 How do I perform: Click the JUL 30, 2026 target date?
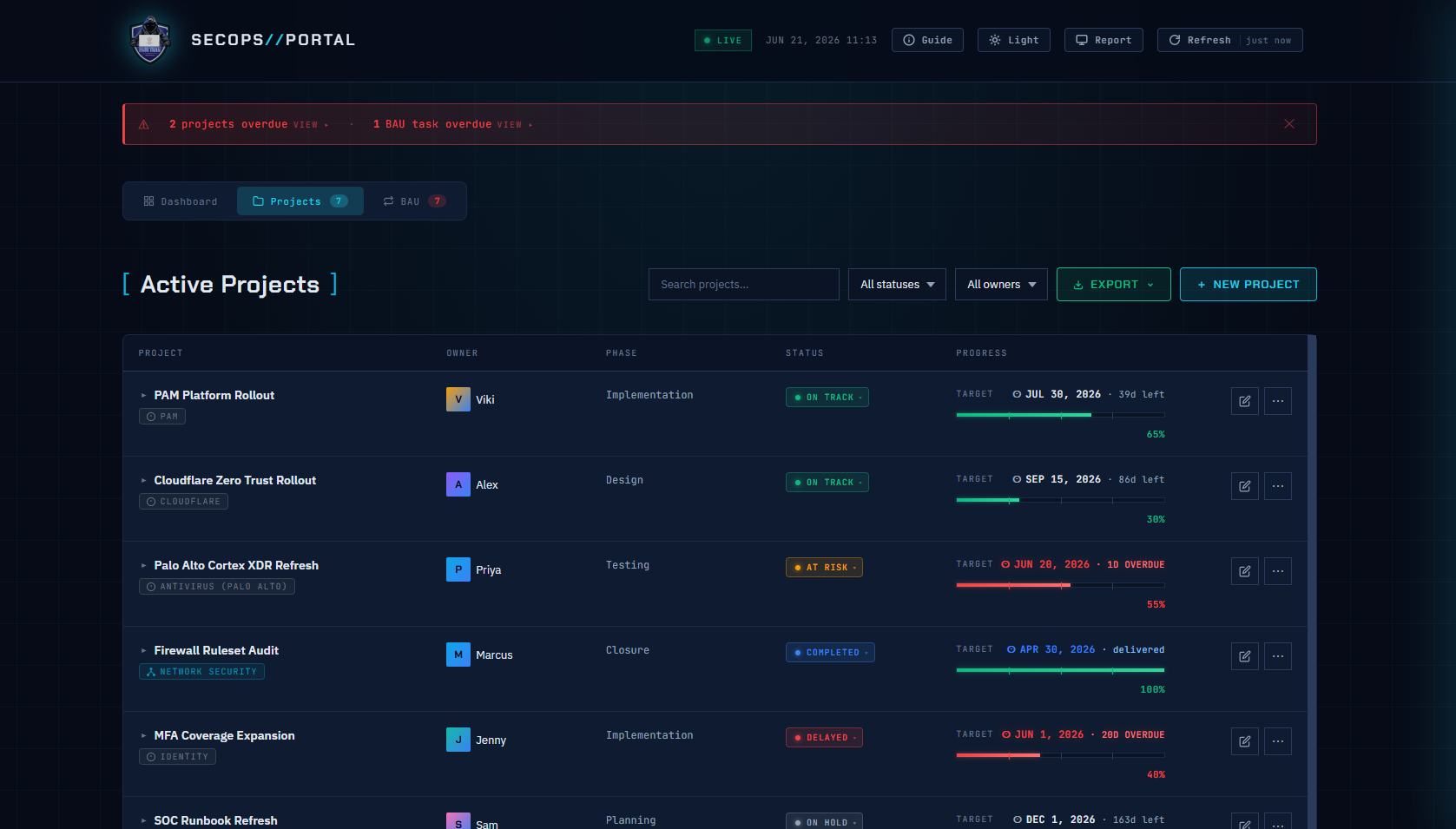tap(1063, 394)
